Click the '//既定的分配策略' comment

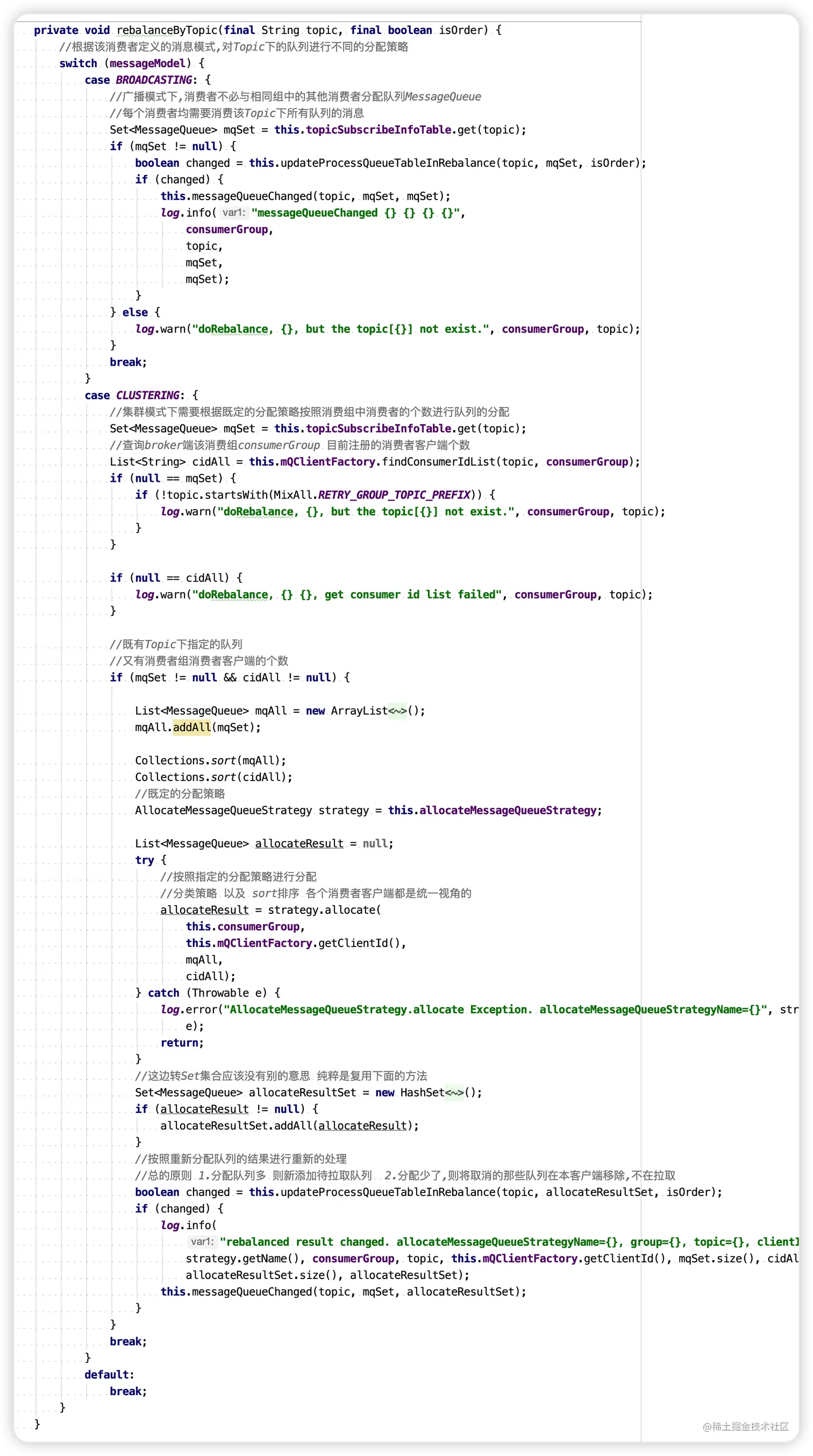pyautogui.click(x=180, y=793)
